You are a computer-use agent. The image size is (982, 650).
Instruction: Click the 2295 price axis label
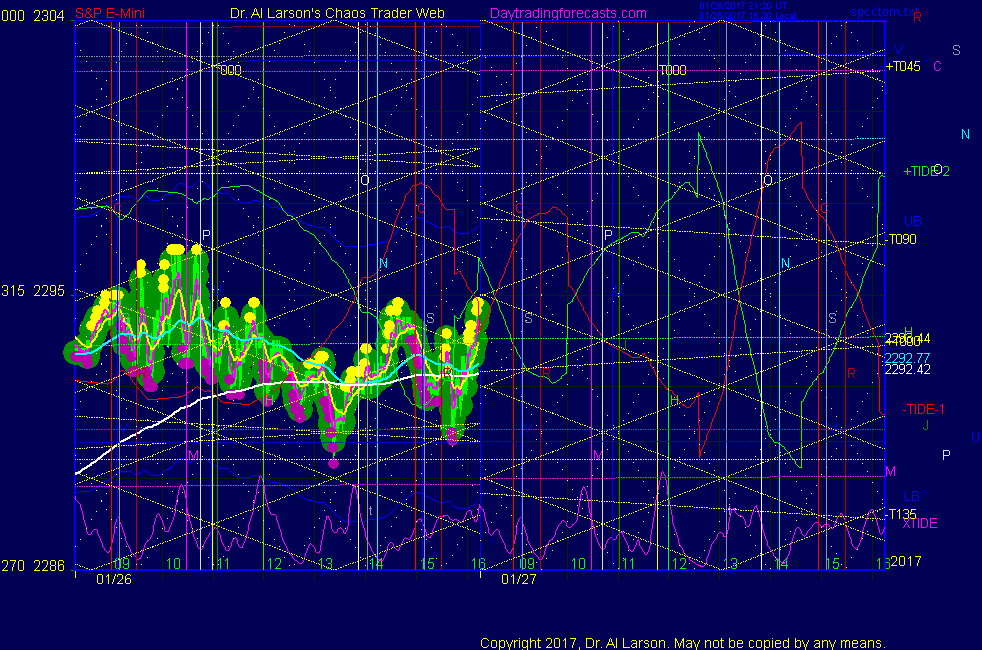pyautogui.click(x=49, y=291)
